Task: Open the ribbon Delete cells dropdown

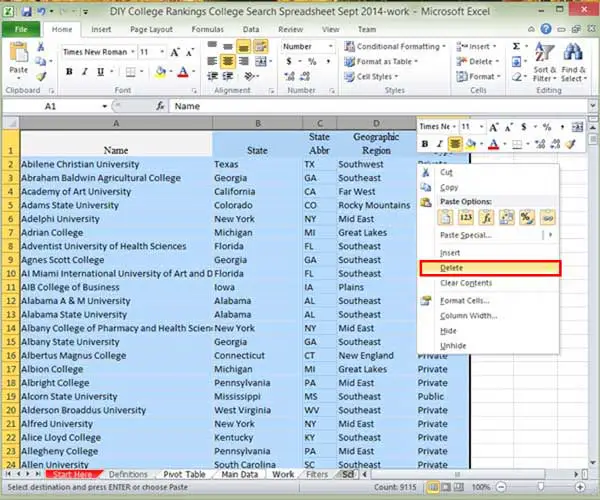Action: pyautogui.click(x=497, y=61)
